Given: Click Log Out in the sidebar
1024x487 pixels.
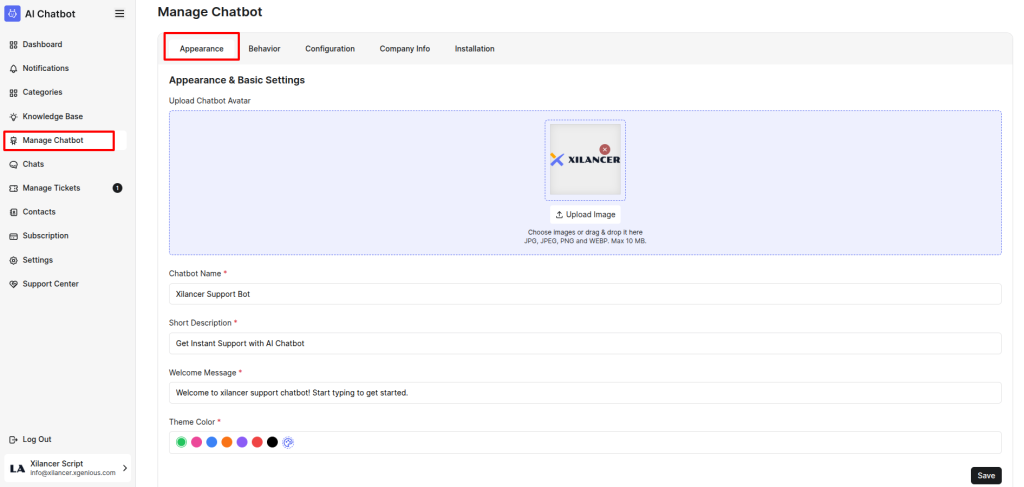Looking at the screenshot, I should [37, 440].
